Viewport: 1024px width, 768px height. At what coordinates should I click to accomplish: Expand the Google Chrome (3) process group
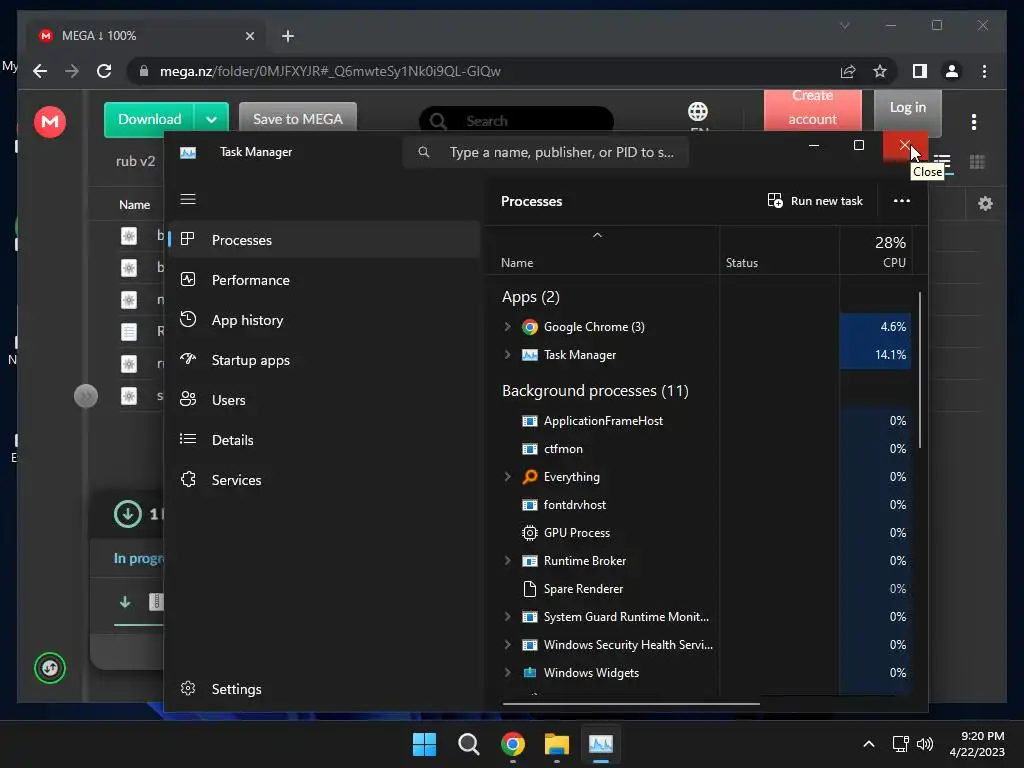507,327
